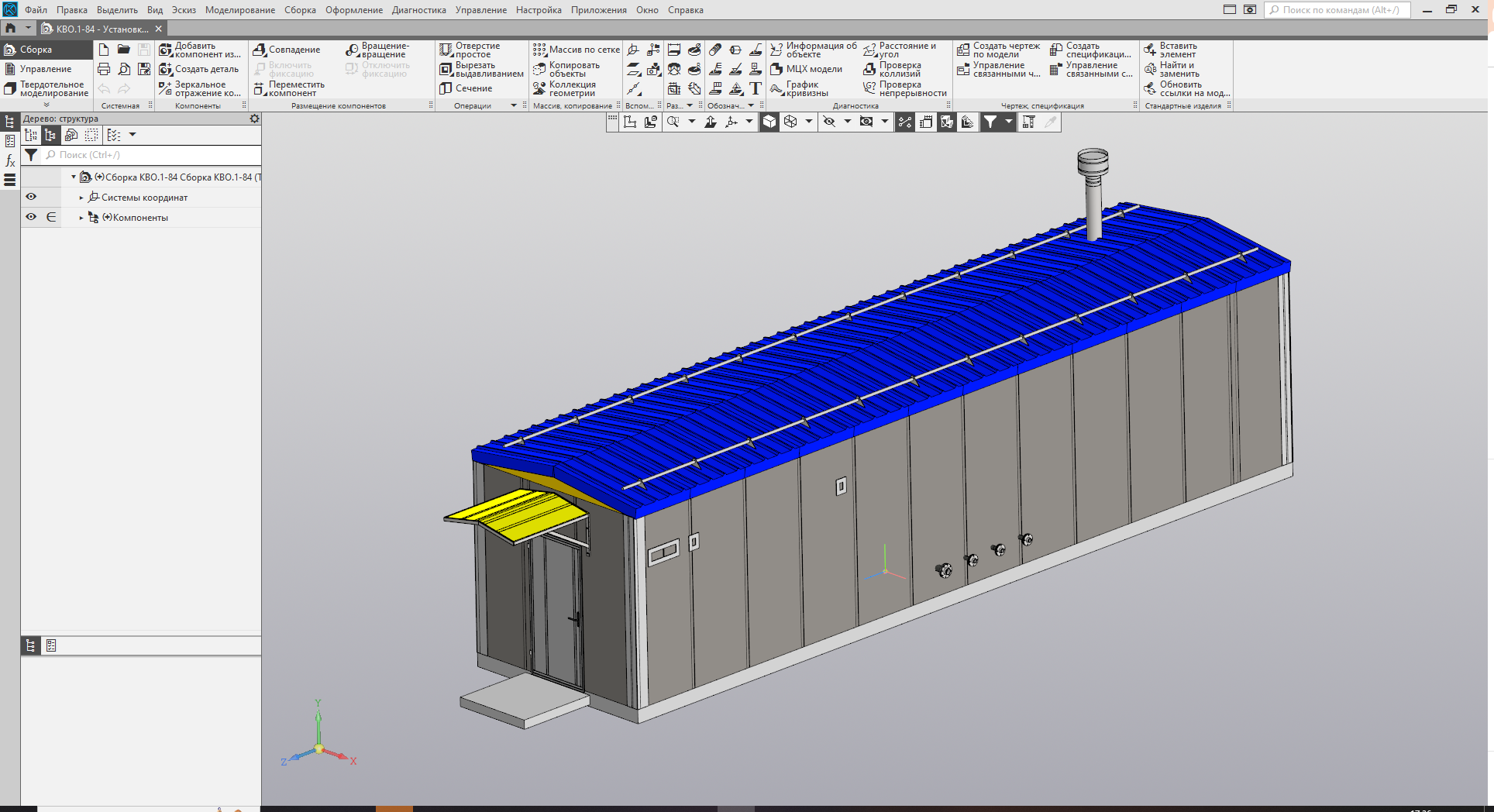Click the Simple hole operation icon

pos(446,50)
